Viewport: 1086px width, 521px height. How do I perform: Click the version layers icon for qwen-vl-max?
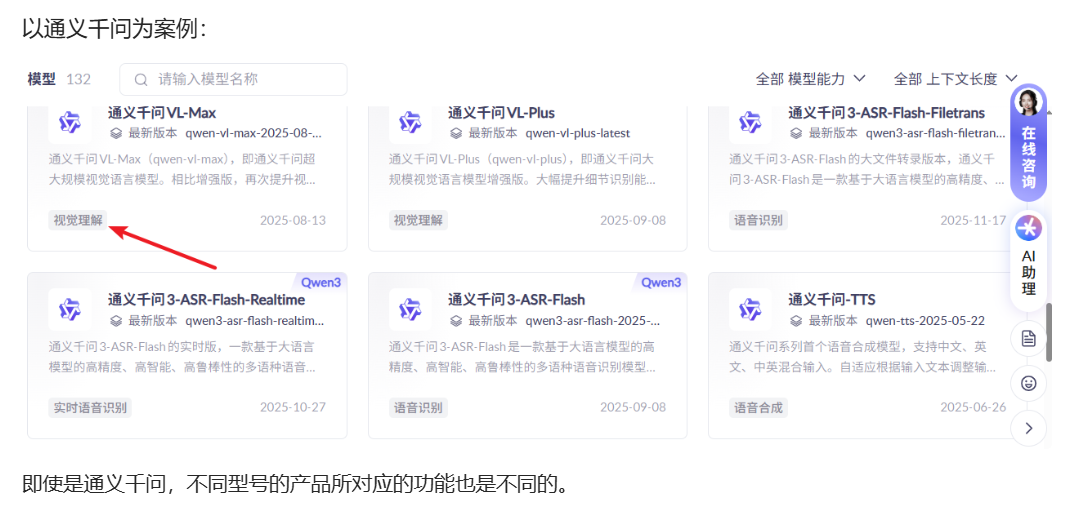coord(116,134)
